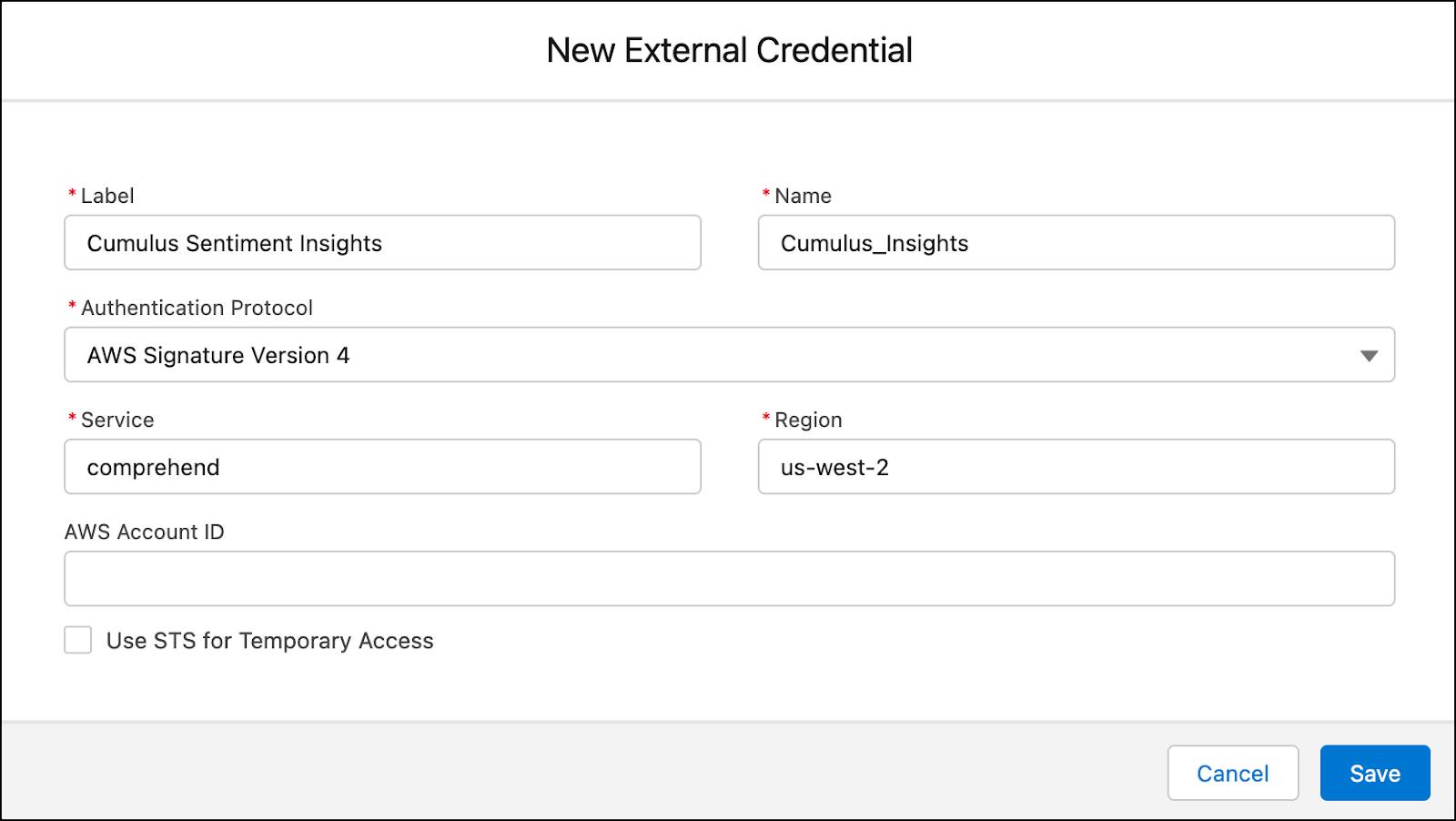
Task: Expand the protocol selector showing AWS Signature Version 4
Action: [728, 355]
